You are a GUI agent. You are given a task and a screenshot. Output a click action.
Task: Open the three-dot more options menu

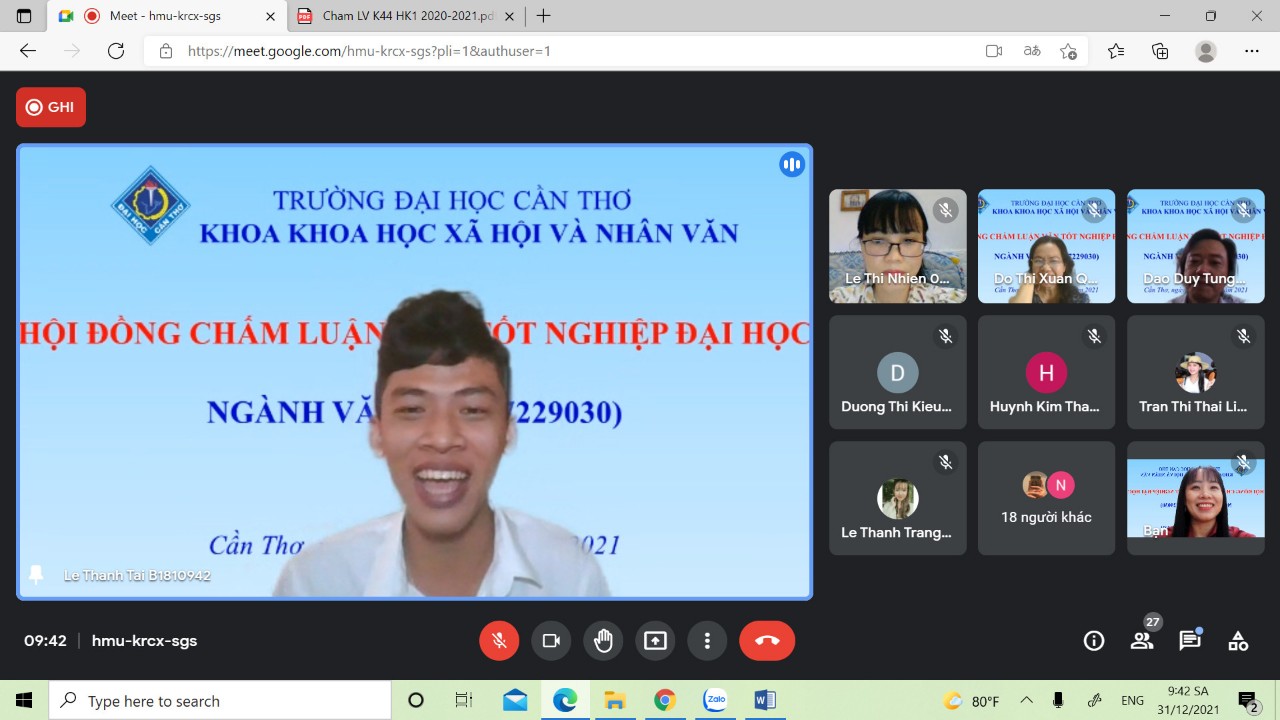707,641
